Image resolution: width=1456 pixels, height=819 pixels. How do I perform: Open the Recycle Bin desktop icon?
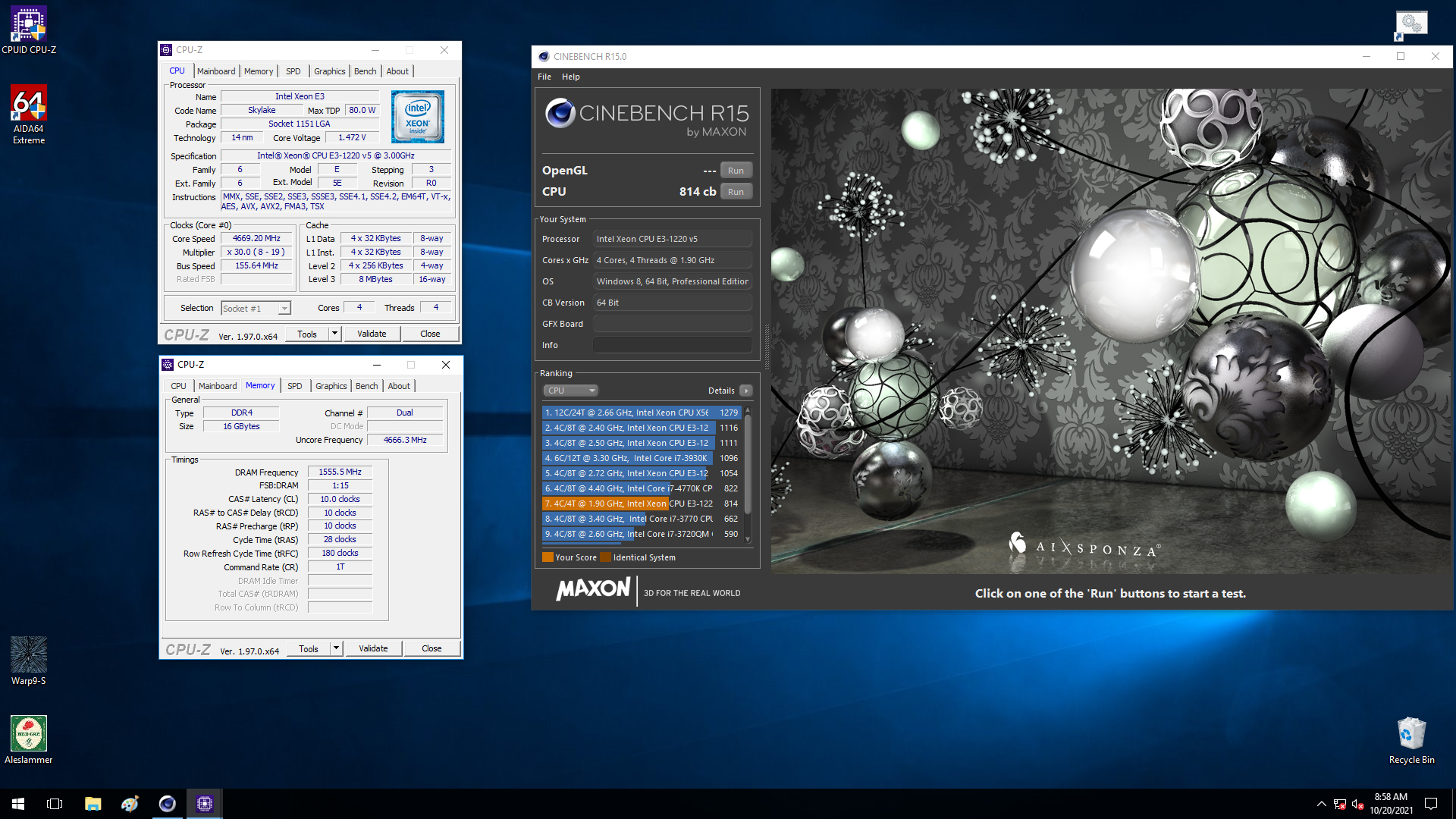click(x=1411, y=739)
